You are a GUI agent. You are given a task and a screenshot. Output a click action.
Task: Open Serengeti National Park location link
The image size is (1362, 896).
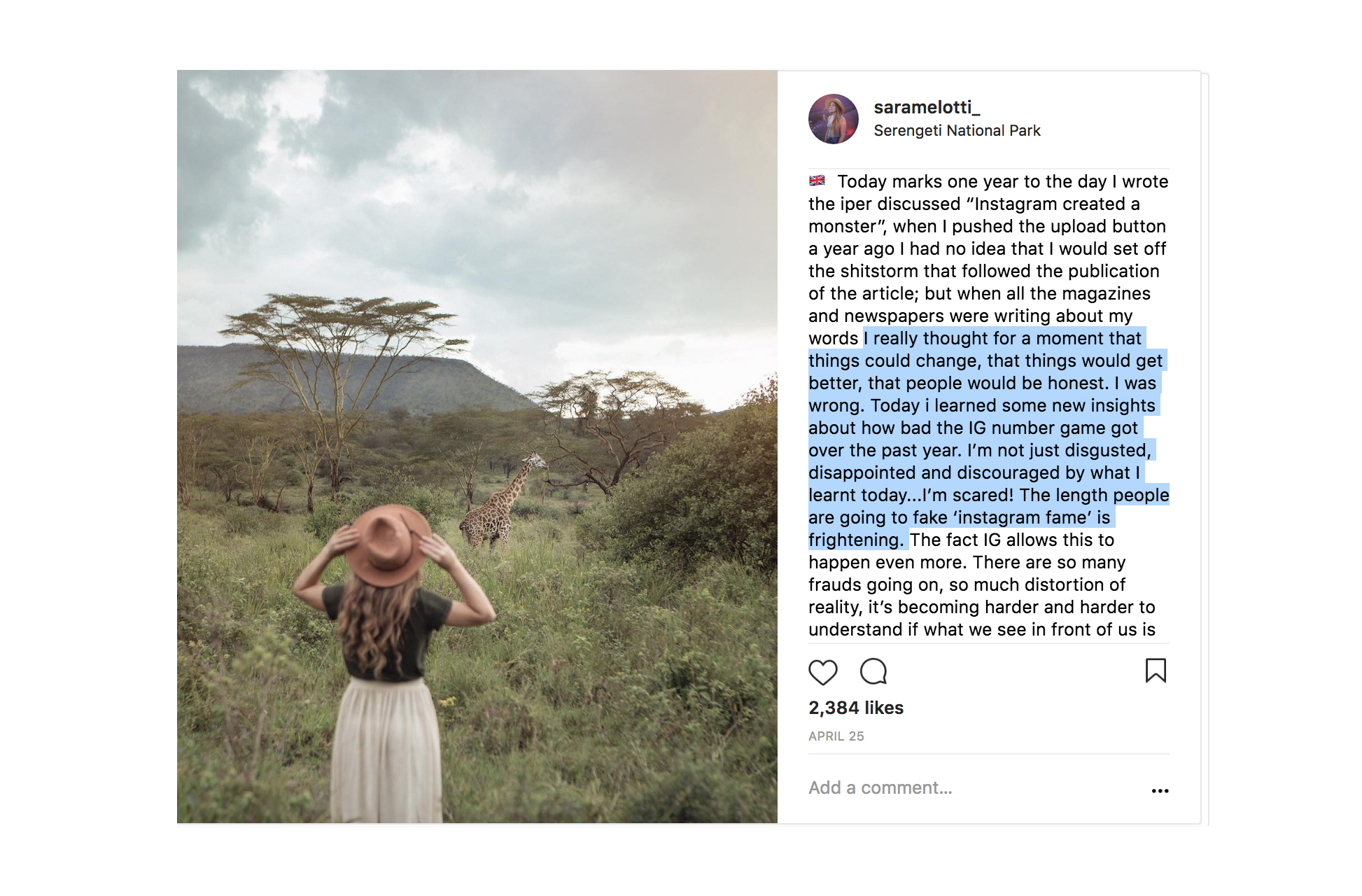coord(957,131)
